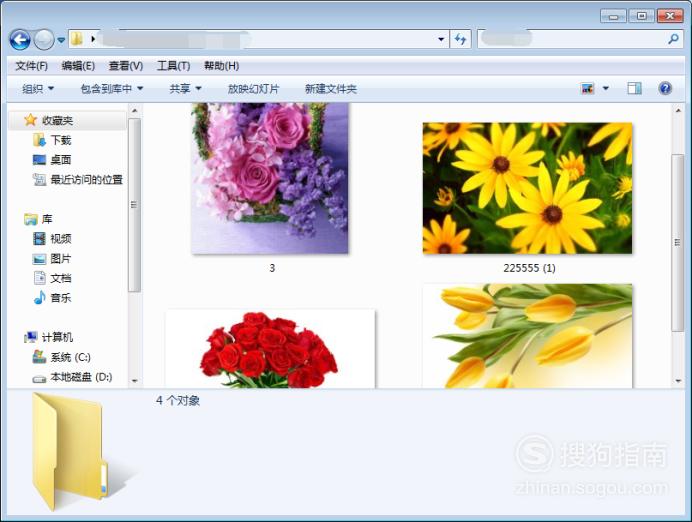Click the change view icon
Screen dimensions: 692x522
coord(587,88)
